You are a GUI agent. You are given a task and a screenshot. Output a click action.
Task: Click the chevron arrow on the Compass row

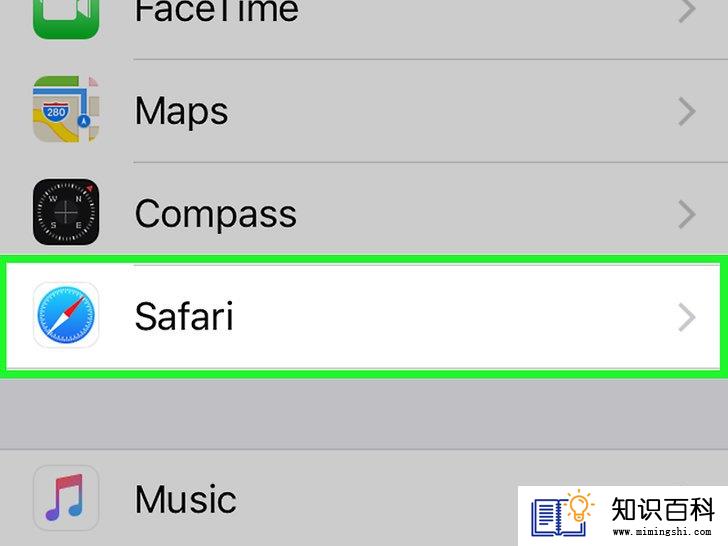click(x=687, y=214)
